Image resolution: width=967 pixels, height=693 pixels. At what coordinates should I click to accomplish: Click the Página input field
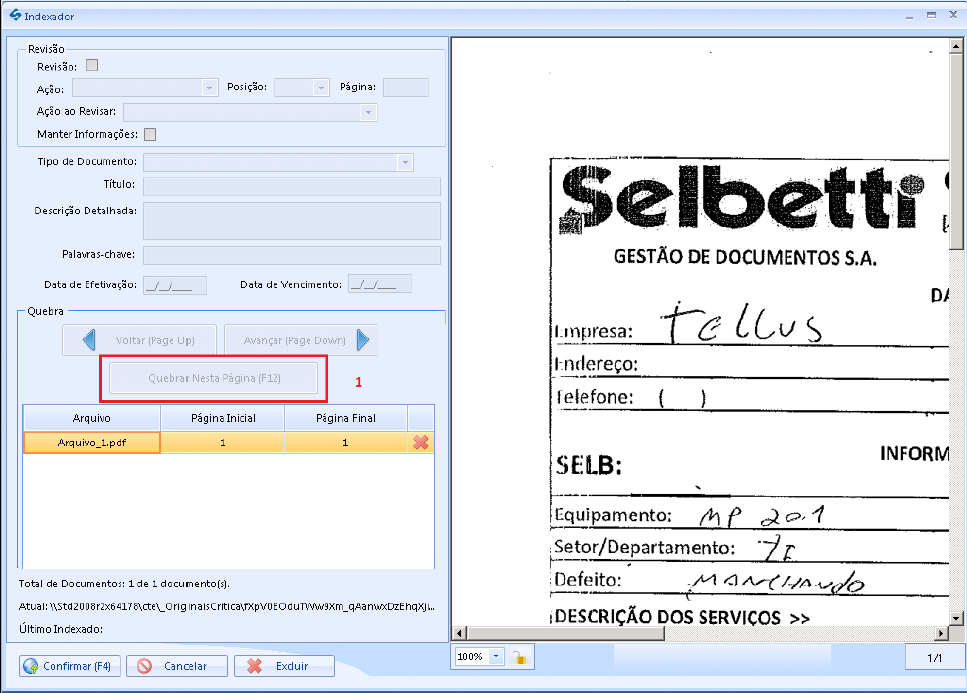click(x=406, y=88)
